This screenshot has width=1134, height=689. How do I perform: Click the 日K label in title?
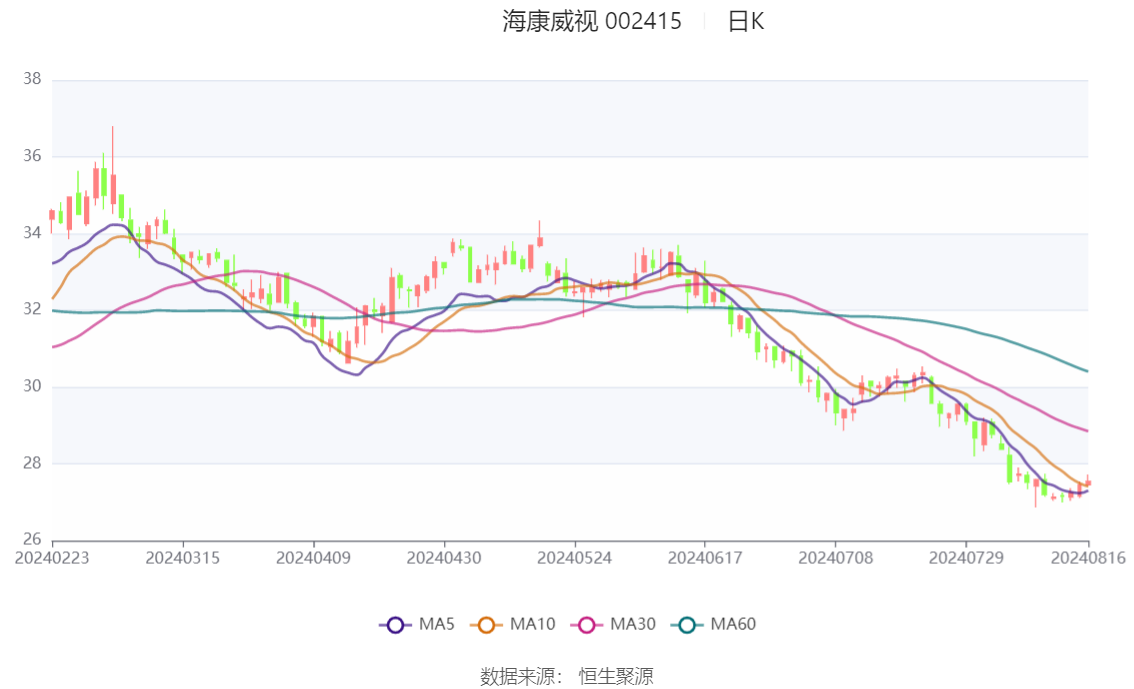746,22
